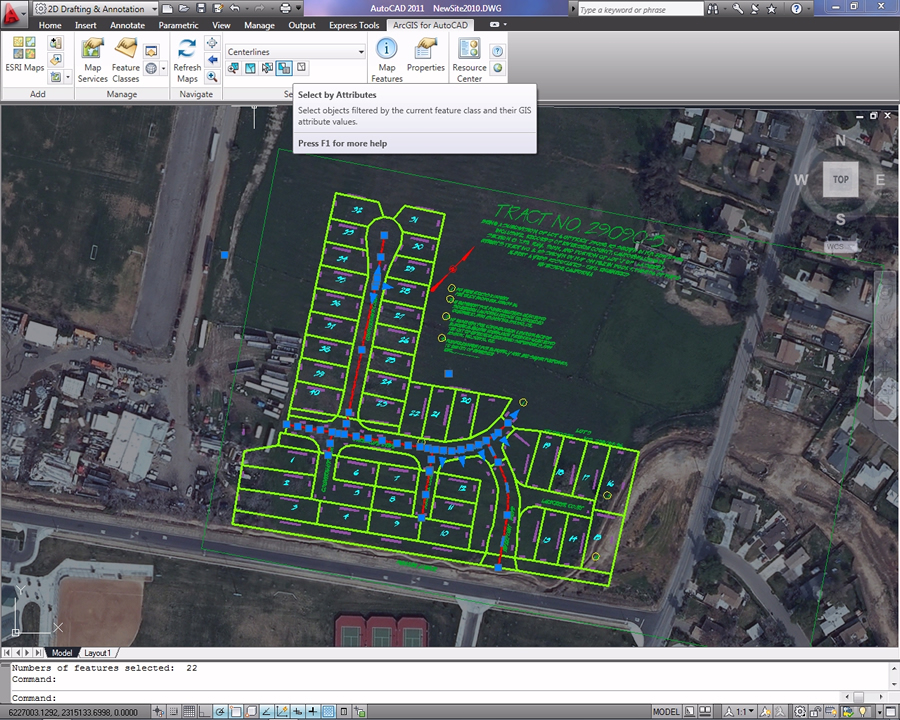Toggle Dynamic Input in status bar
The image size is (900, 720).
(x=297, y=712)
